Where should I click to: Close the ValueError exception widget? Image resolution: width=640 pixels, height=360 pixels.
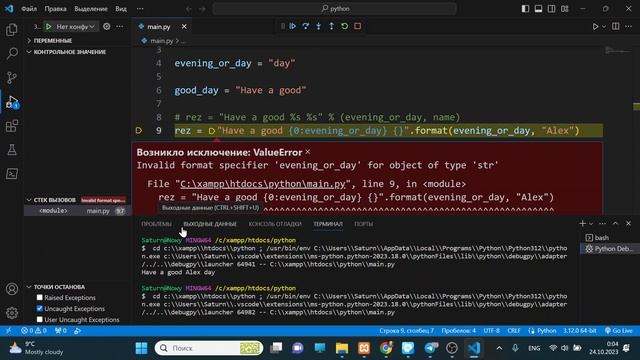click(308, 152)
